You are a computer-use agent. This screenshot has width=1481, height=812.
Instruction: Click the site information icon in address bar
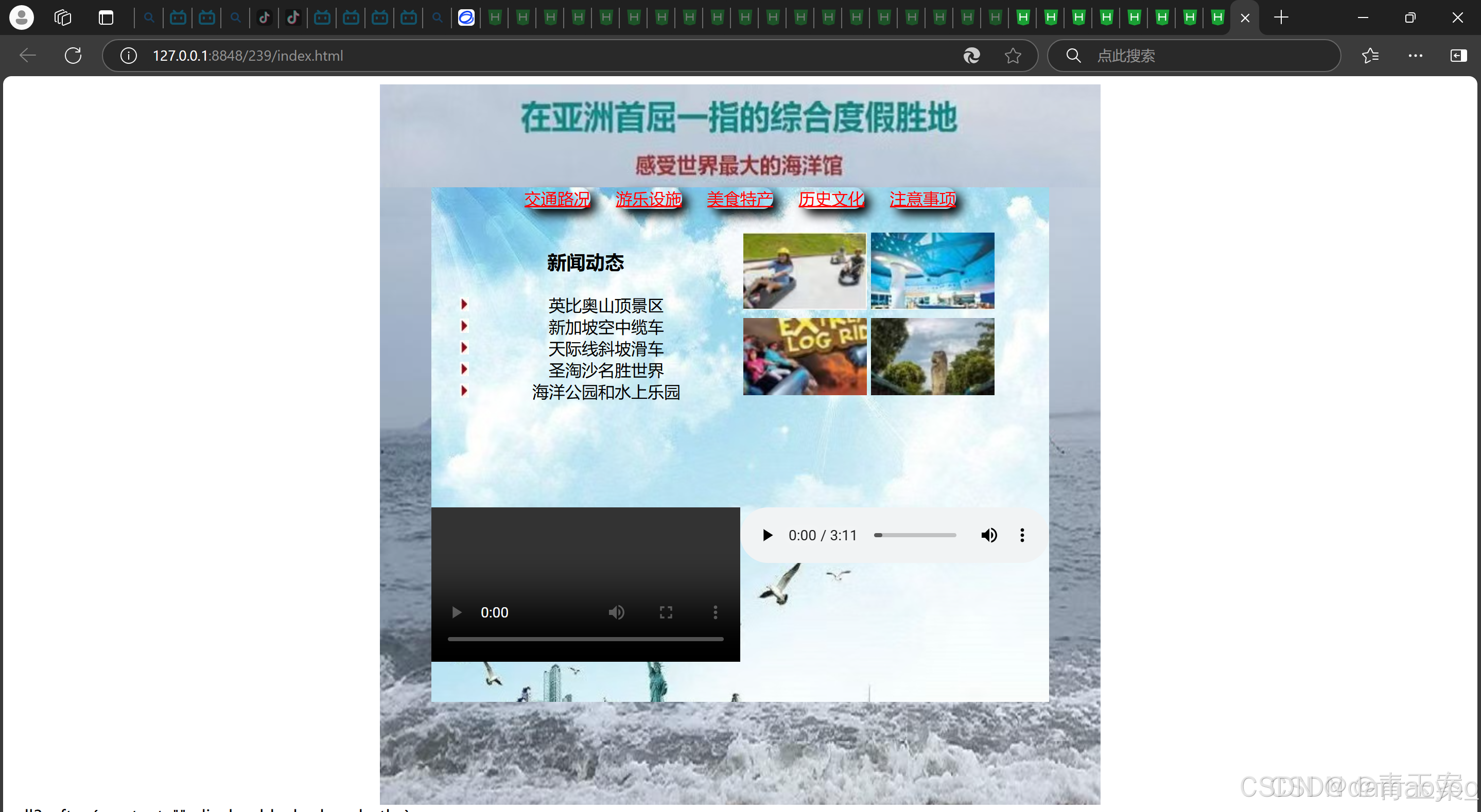coord(128,56)
